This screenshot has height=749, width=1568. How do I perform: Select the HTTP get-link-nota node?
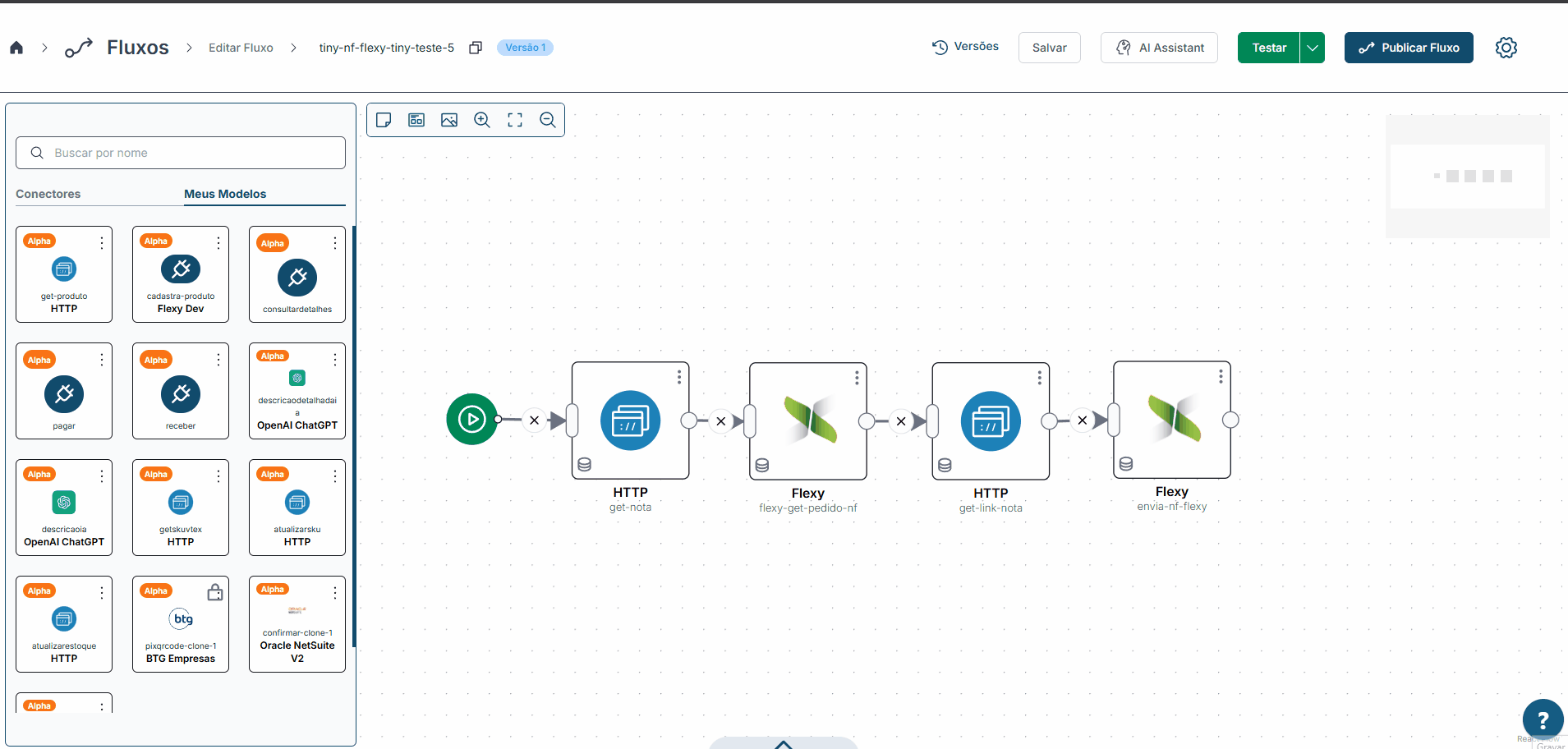(x=991, y=421)
